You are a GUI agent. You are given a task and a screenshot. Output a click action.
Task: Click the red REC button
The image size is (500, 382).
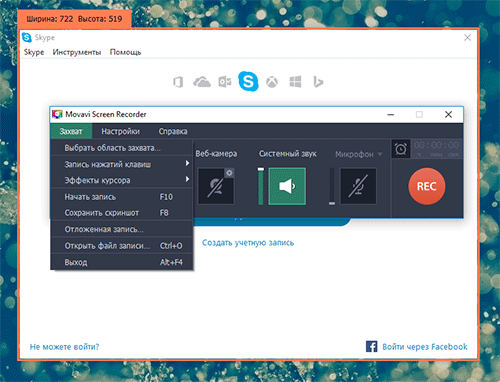point(427,186)
